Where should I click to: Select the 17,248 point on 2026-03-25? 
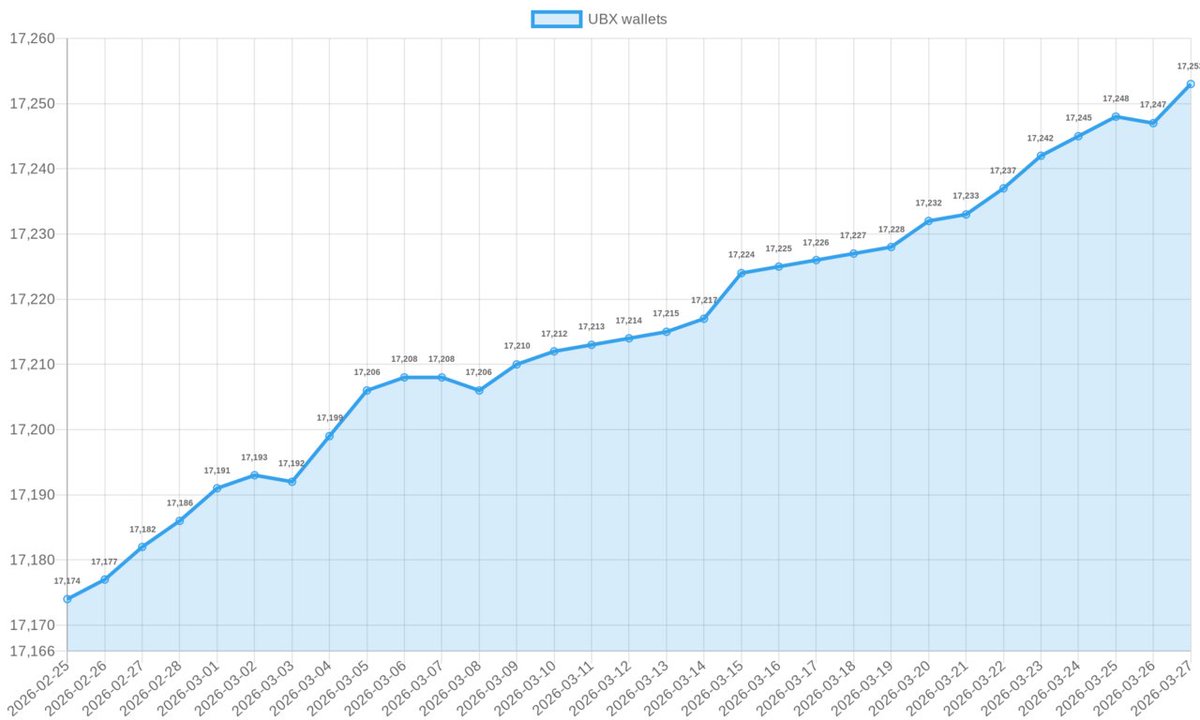click(x=1113, y=116)
